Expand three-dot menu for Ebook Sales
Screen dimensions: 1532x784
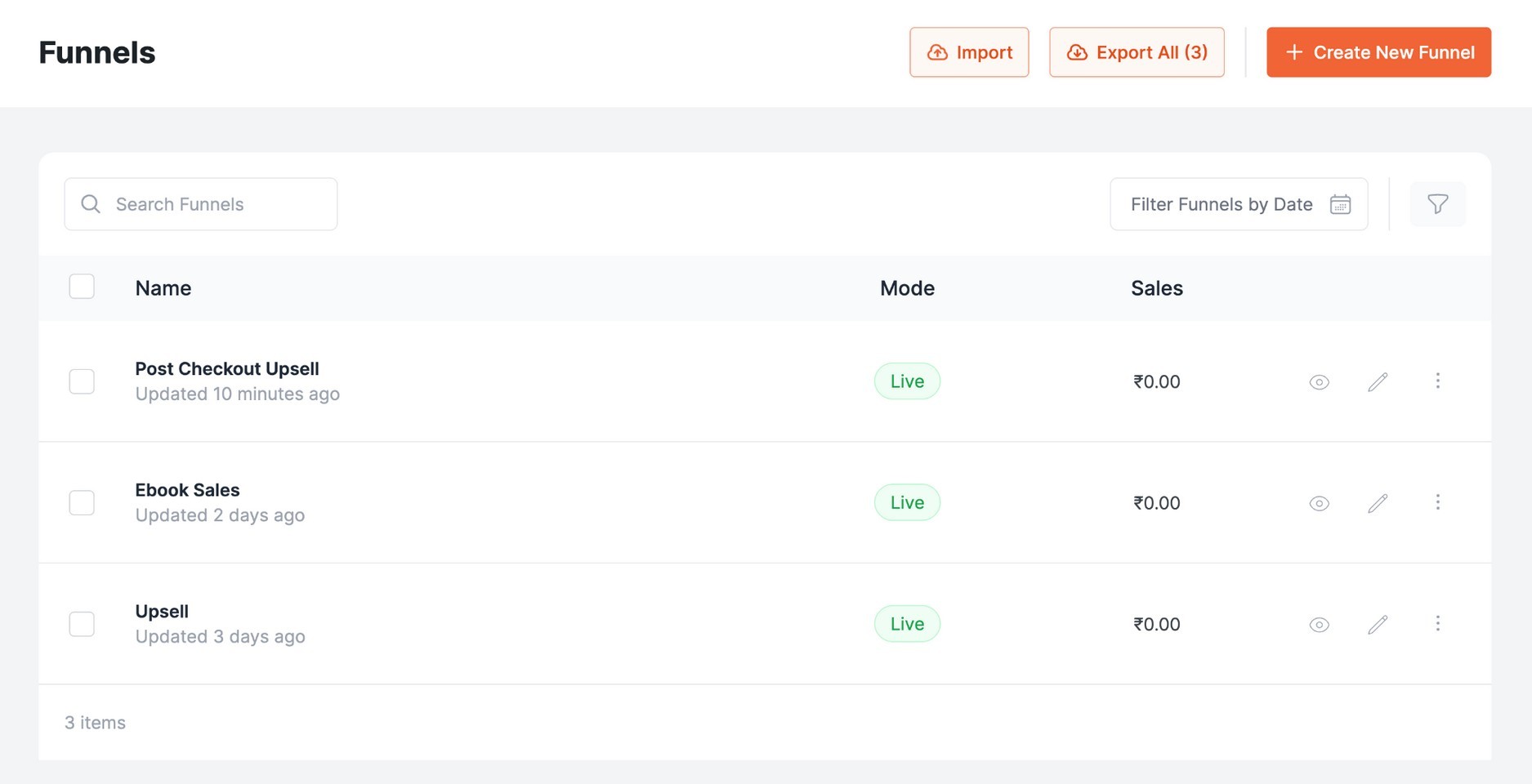[x=1437, y=502]
